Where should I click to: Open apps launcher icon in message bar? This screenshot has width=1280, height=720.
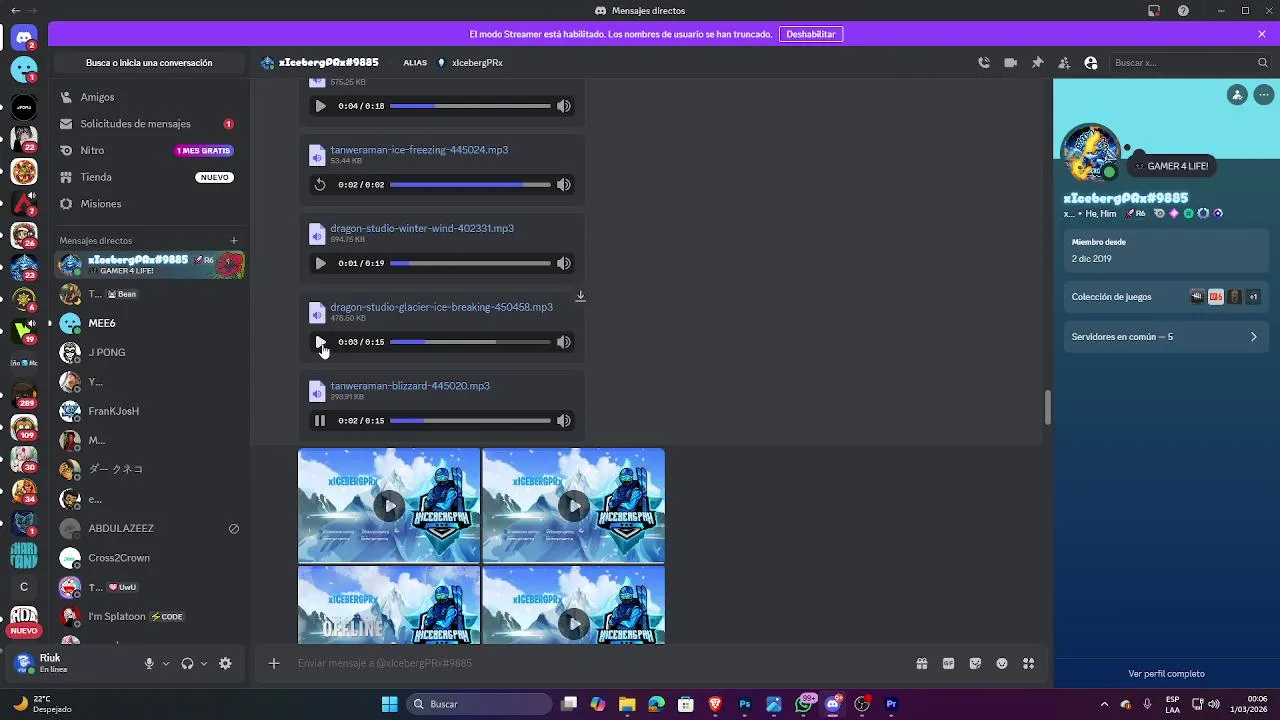pos(1029,663)
